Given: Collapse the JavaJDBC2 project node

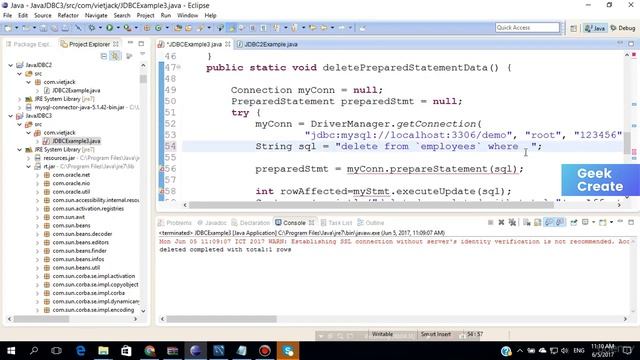Looking at the screenshot, I should pos(11,65).
